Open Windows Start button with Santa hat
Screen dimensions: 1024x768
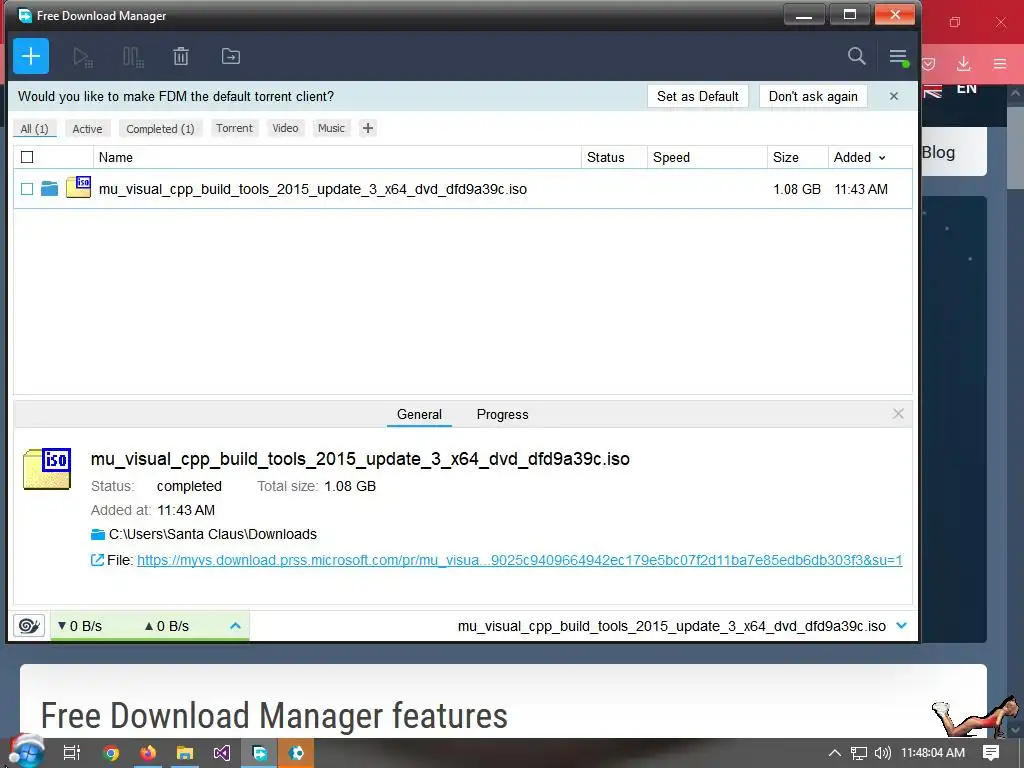(x=26, y=752)
